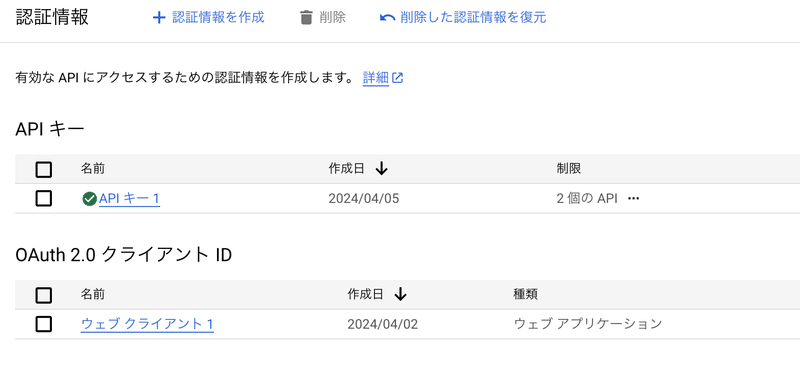Open the ウェブ クライアント 1 link
The height and width of the screenshot is (367, 800).
point(147,324)
